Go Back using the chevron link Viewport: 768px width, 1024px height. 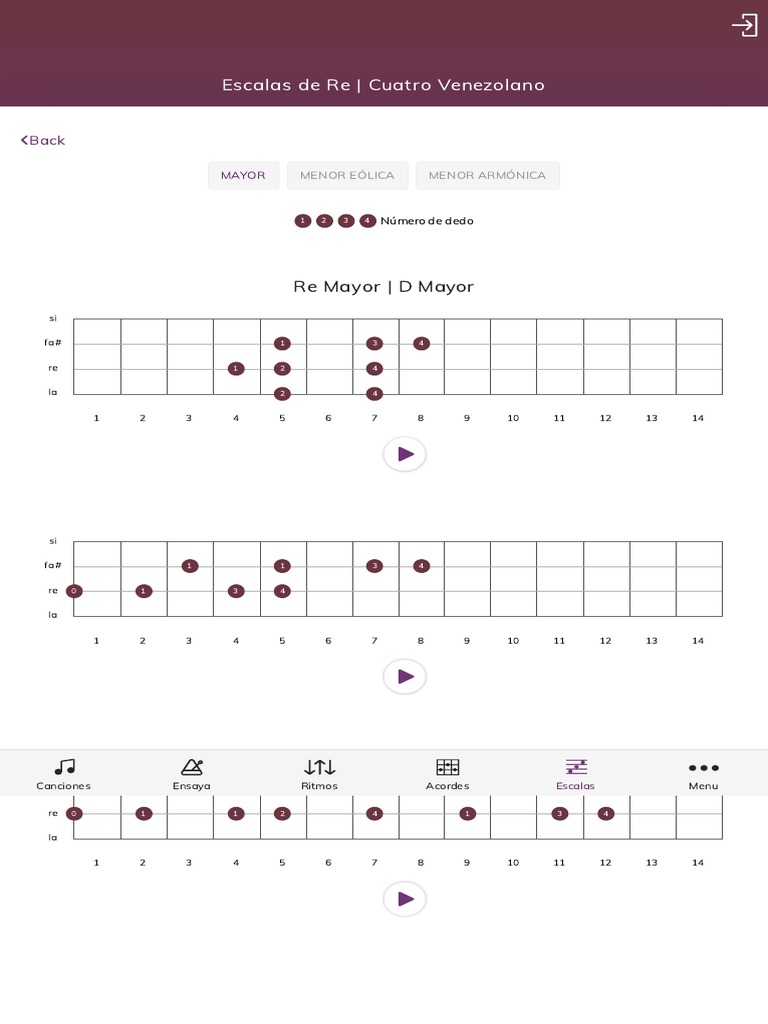[x=43, y=140]
